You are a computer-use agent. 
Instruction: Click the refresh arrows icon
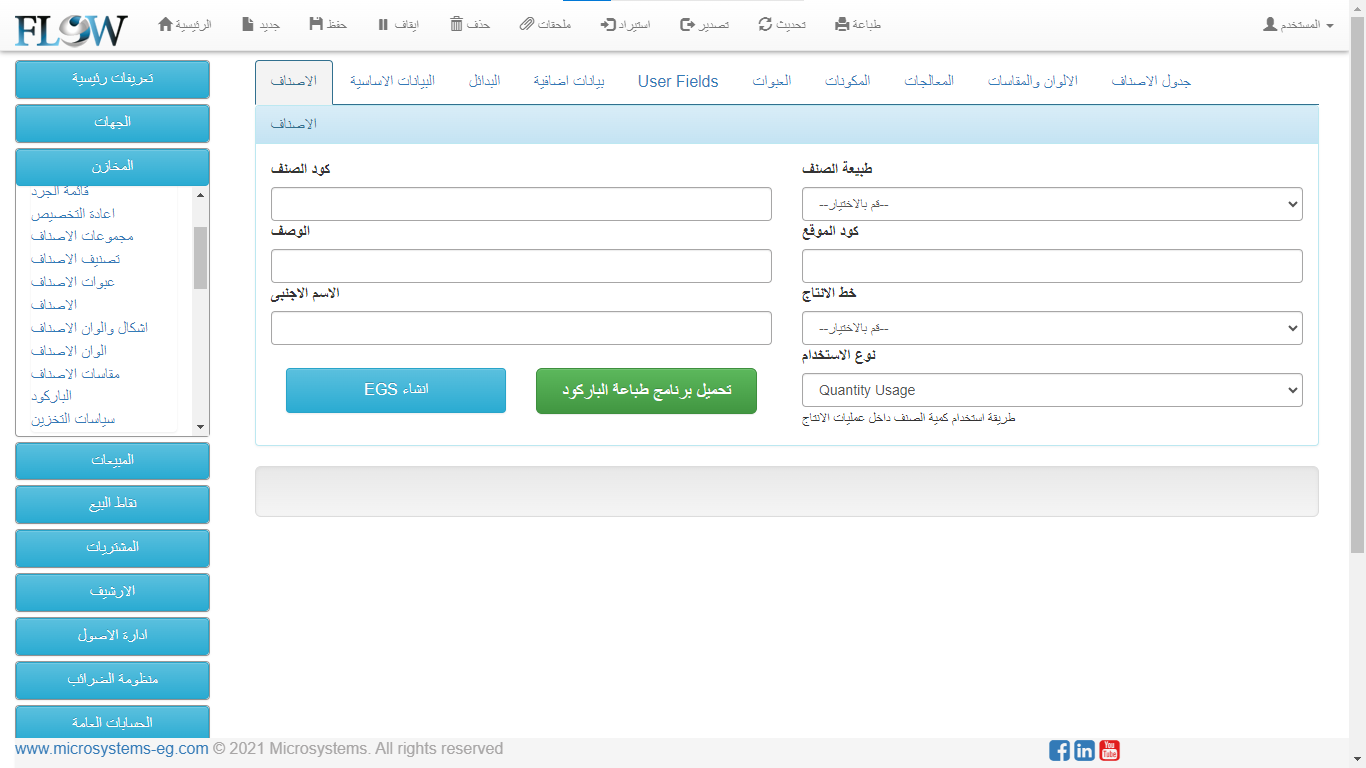[x=765, y=24]
